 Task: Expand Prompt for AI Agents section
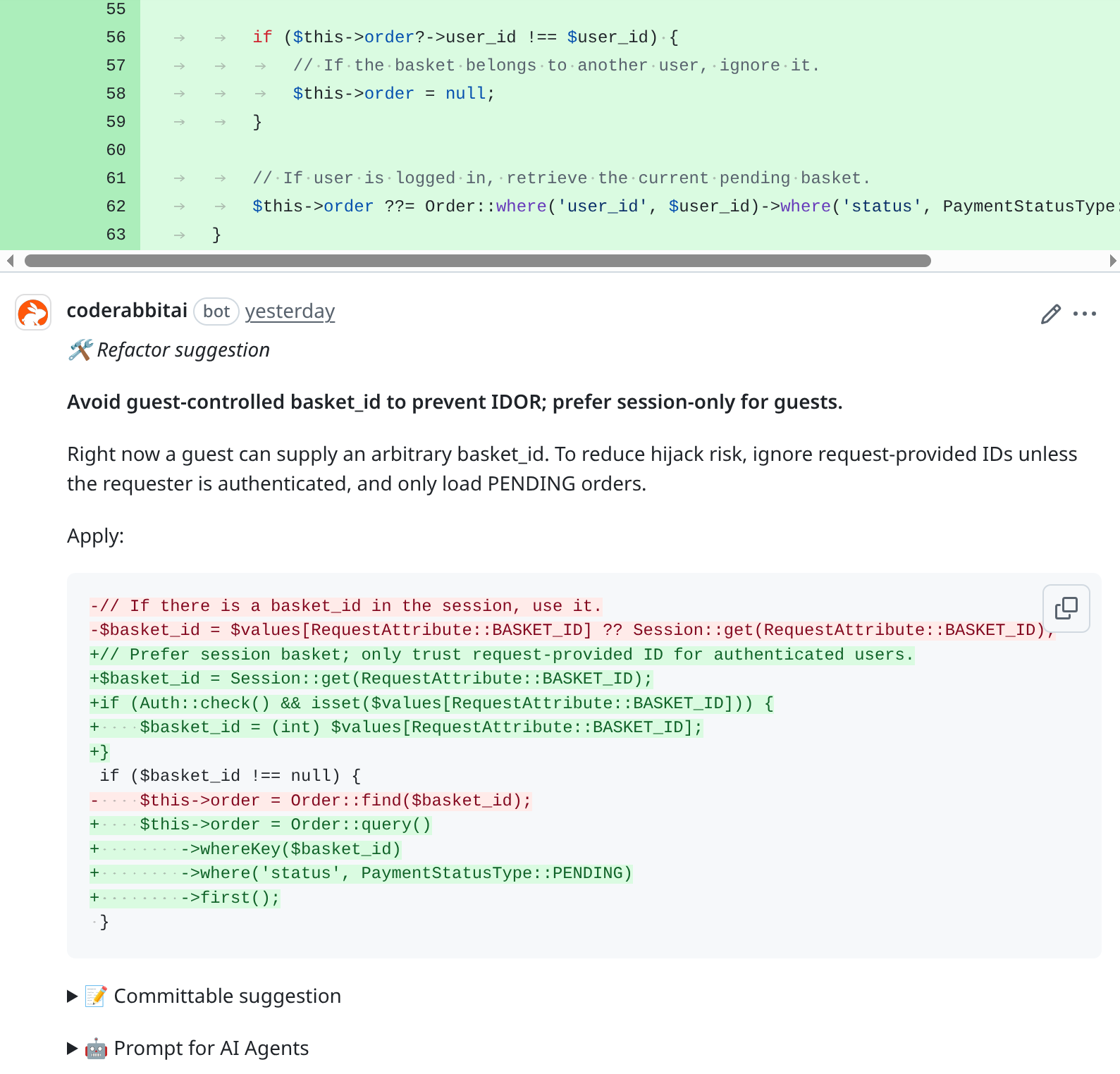(188, 1048)
